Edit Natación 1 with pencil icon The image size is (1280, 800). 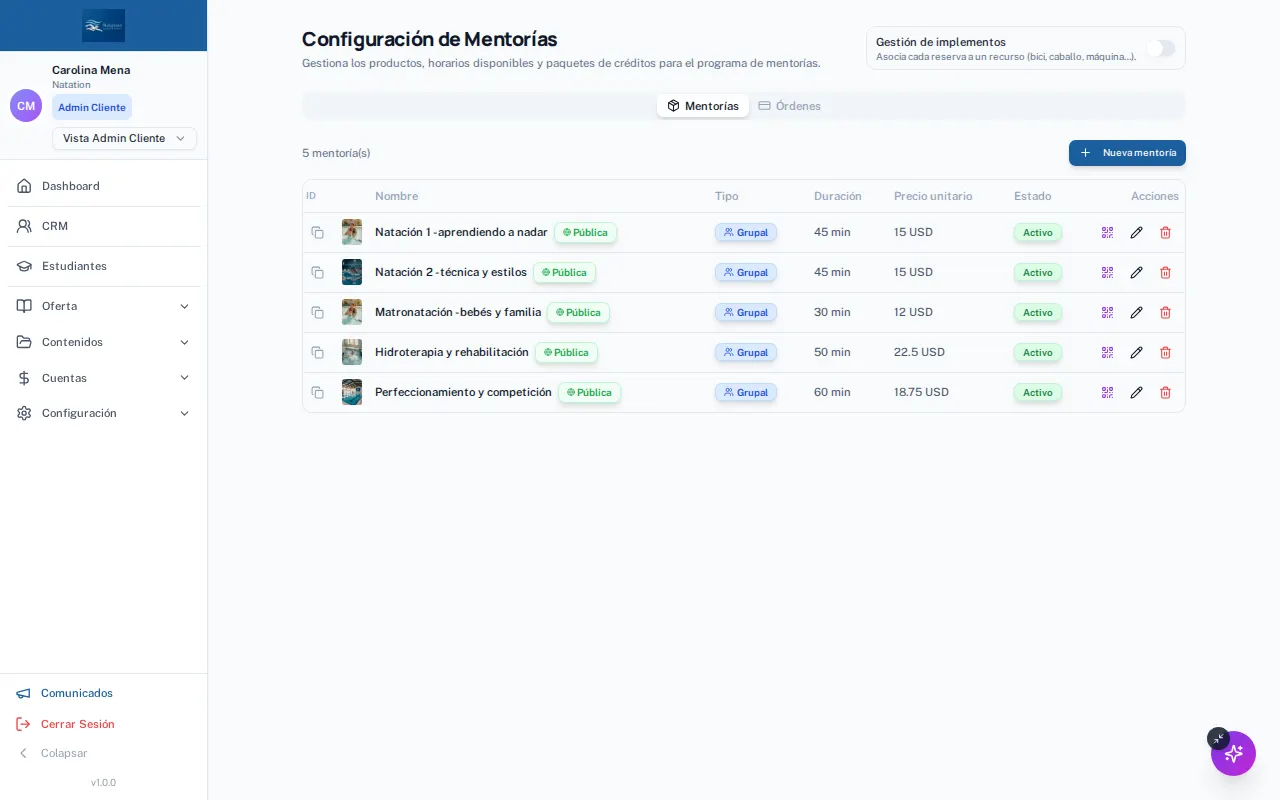coord(1136,232)
